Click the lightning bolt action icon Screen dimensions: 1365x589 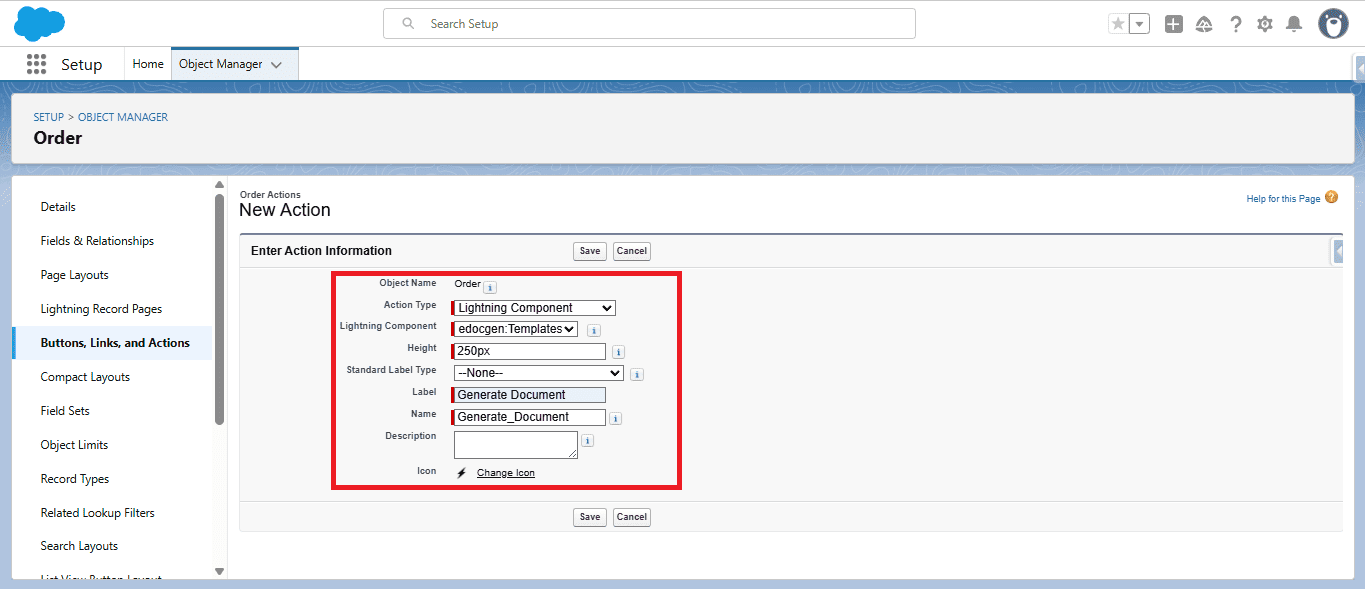point(461,473)
